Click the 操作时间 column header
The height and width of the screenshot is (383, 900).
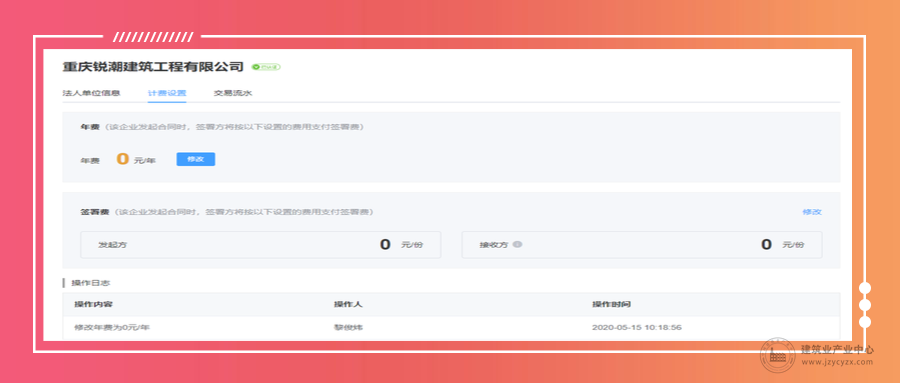pyautogui.click(x=611, y=304)
